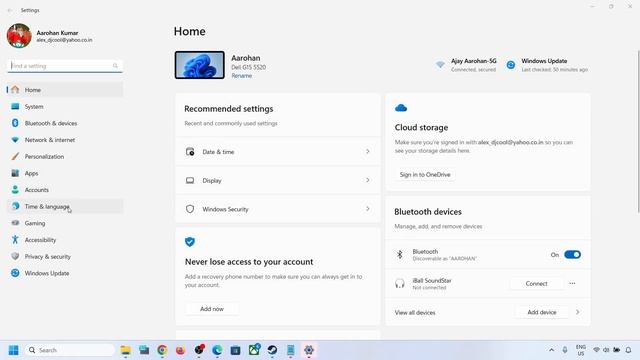Viewport: 640px width, 360px height.
Task: Click the Add device button
Action: [x=542, y=312]
